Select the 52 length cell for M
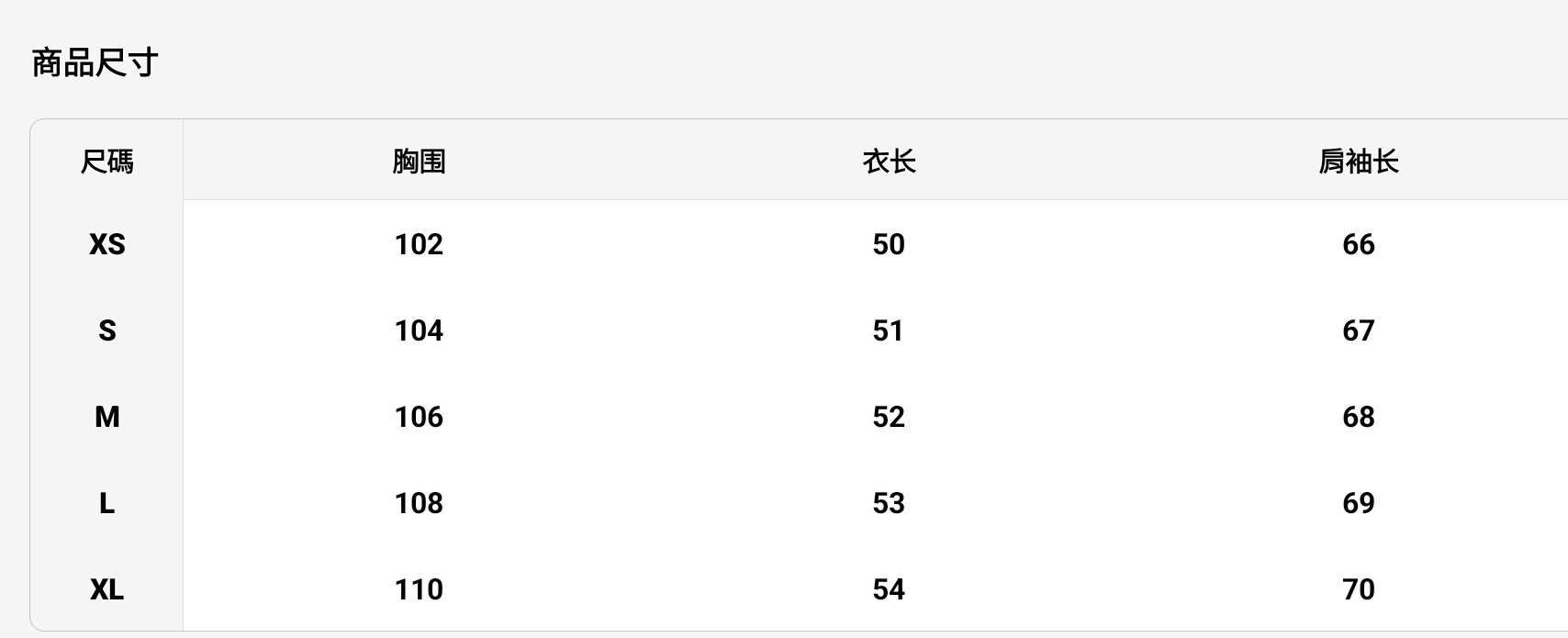This screenshot has height=638, width=1568. click(889, 417)
